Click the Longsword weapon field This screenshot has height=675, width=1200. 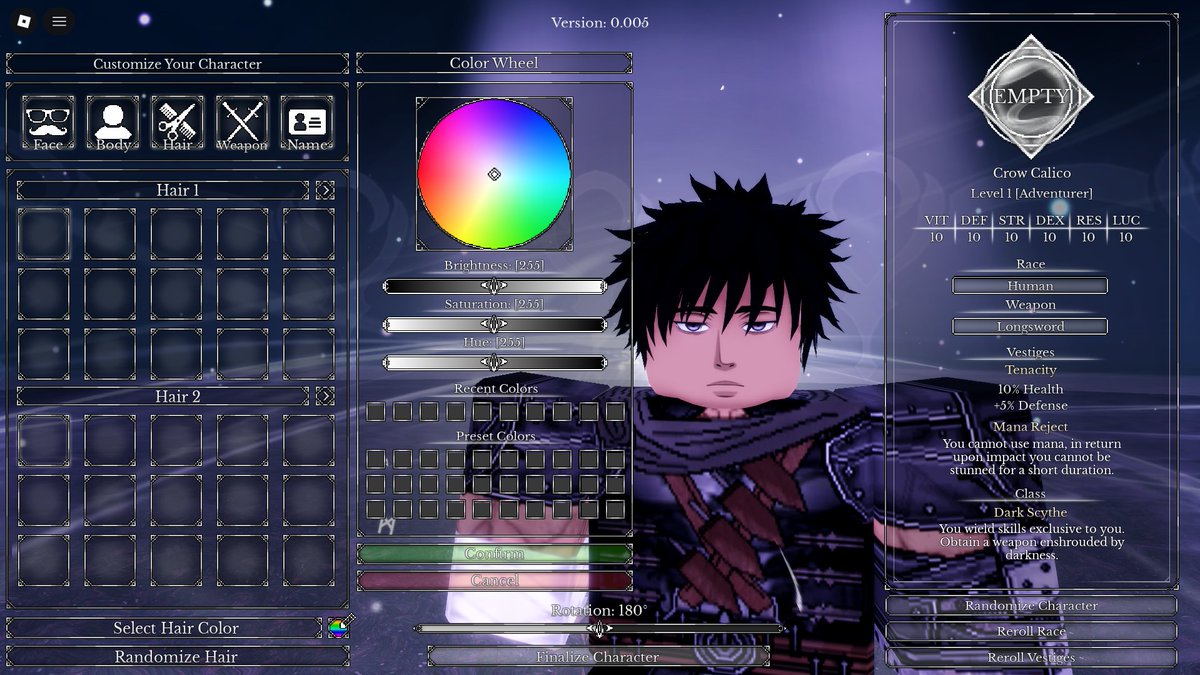[x=1030, y=327]
